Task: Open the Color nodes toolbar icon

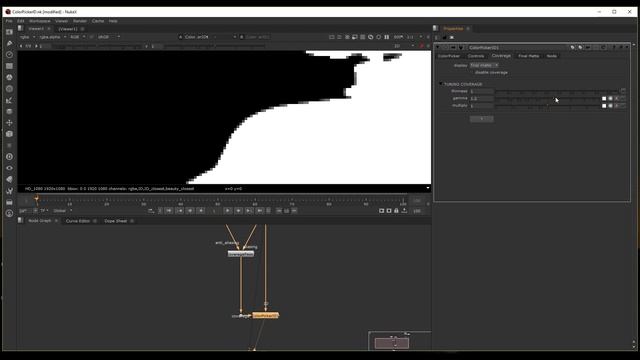Action: (x=9, y=77)
